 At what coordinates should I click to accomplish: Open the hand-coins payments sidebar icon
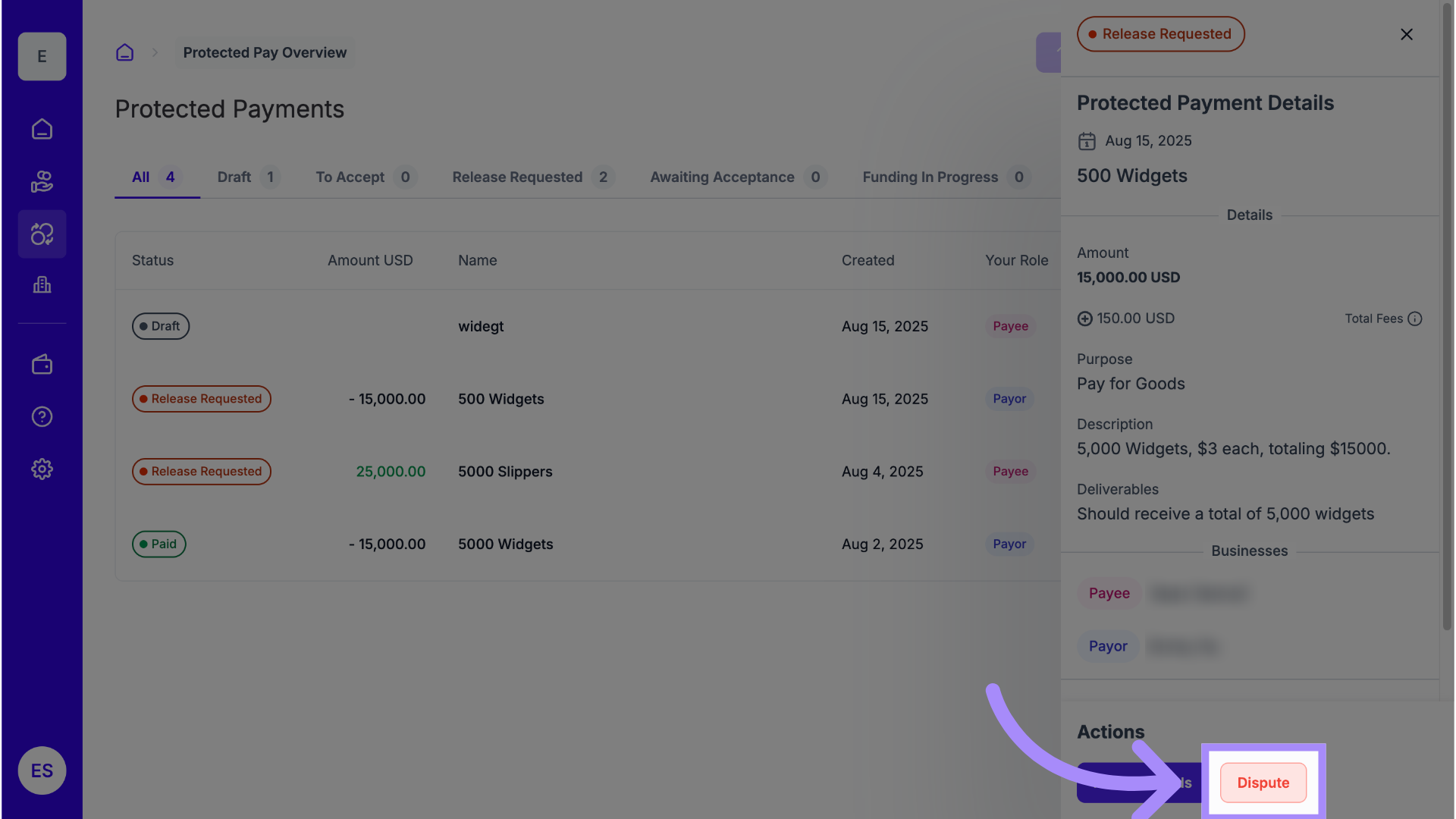42,181
